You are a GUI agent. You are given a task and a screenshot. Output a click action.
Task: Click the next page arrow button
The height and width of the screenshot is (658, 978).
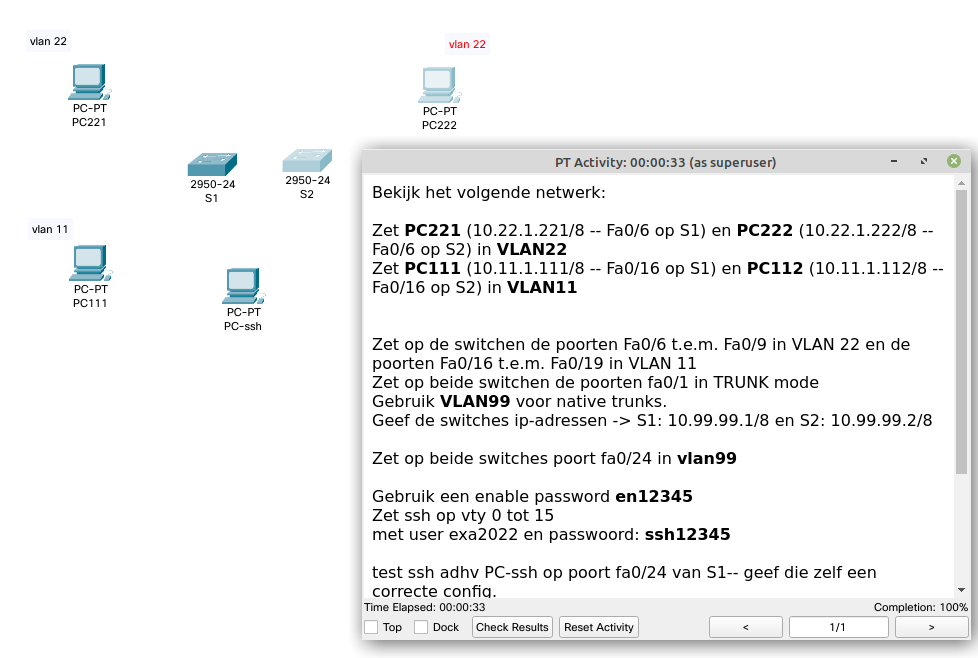click(931, 627)
